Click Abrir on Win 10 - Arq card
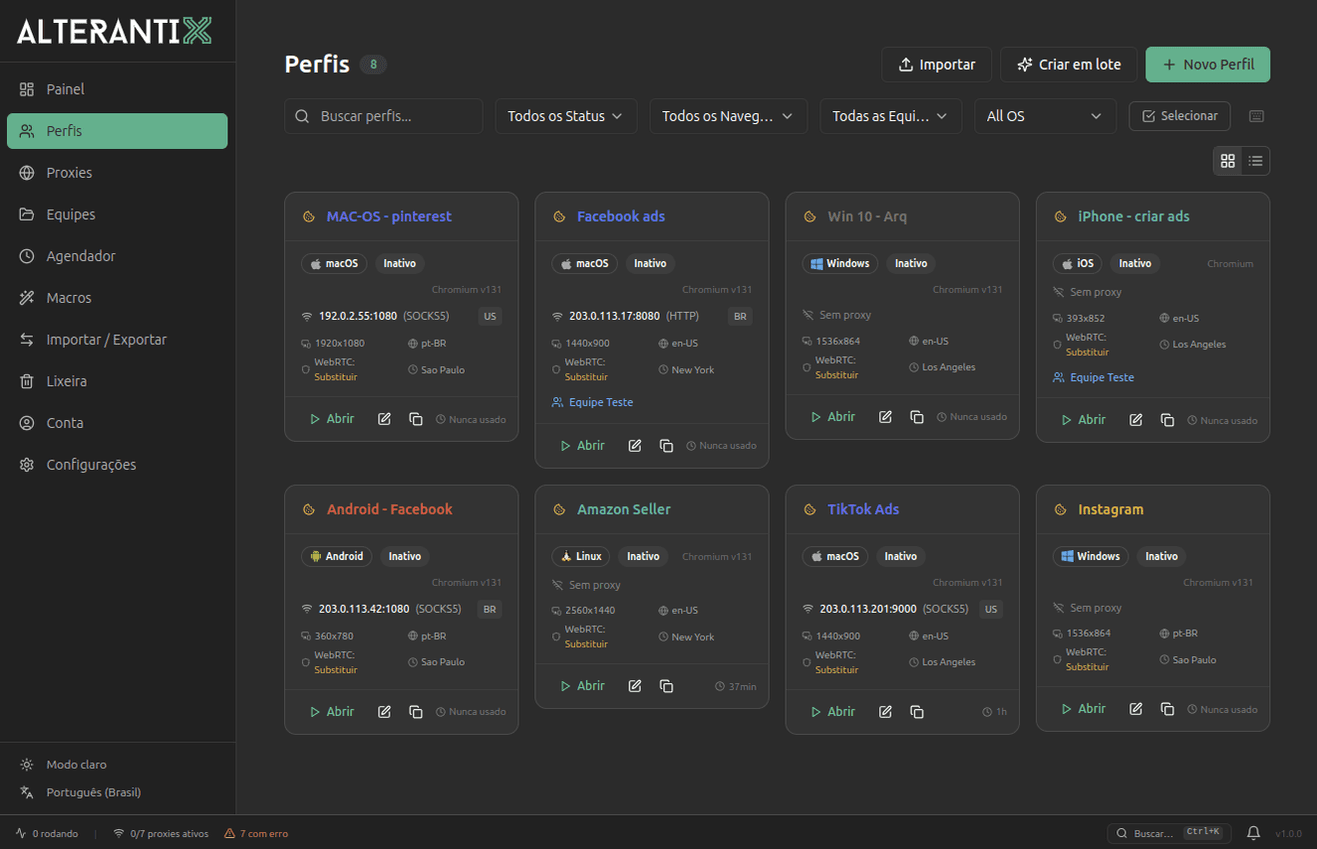This screenshot has height=849, width=1317. (833, 416)
